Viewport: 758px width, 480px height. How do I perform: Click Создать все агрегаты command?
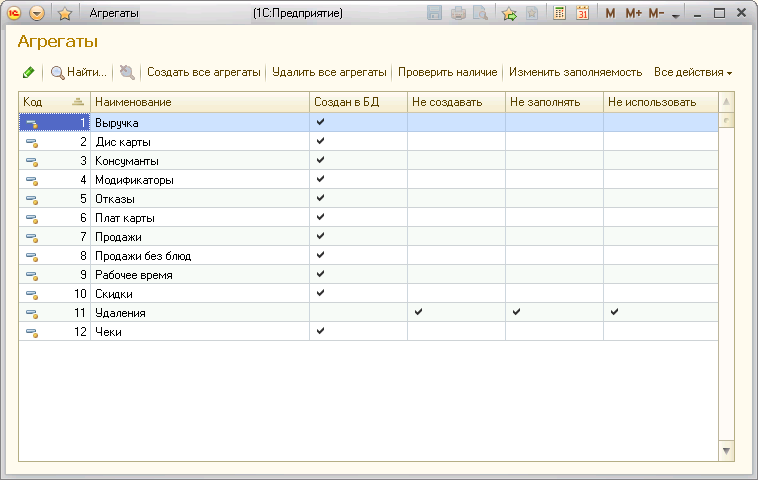[x=204, y=73]
